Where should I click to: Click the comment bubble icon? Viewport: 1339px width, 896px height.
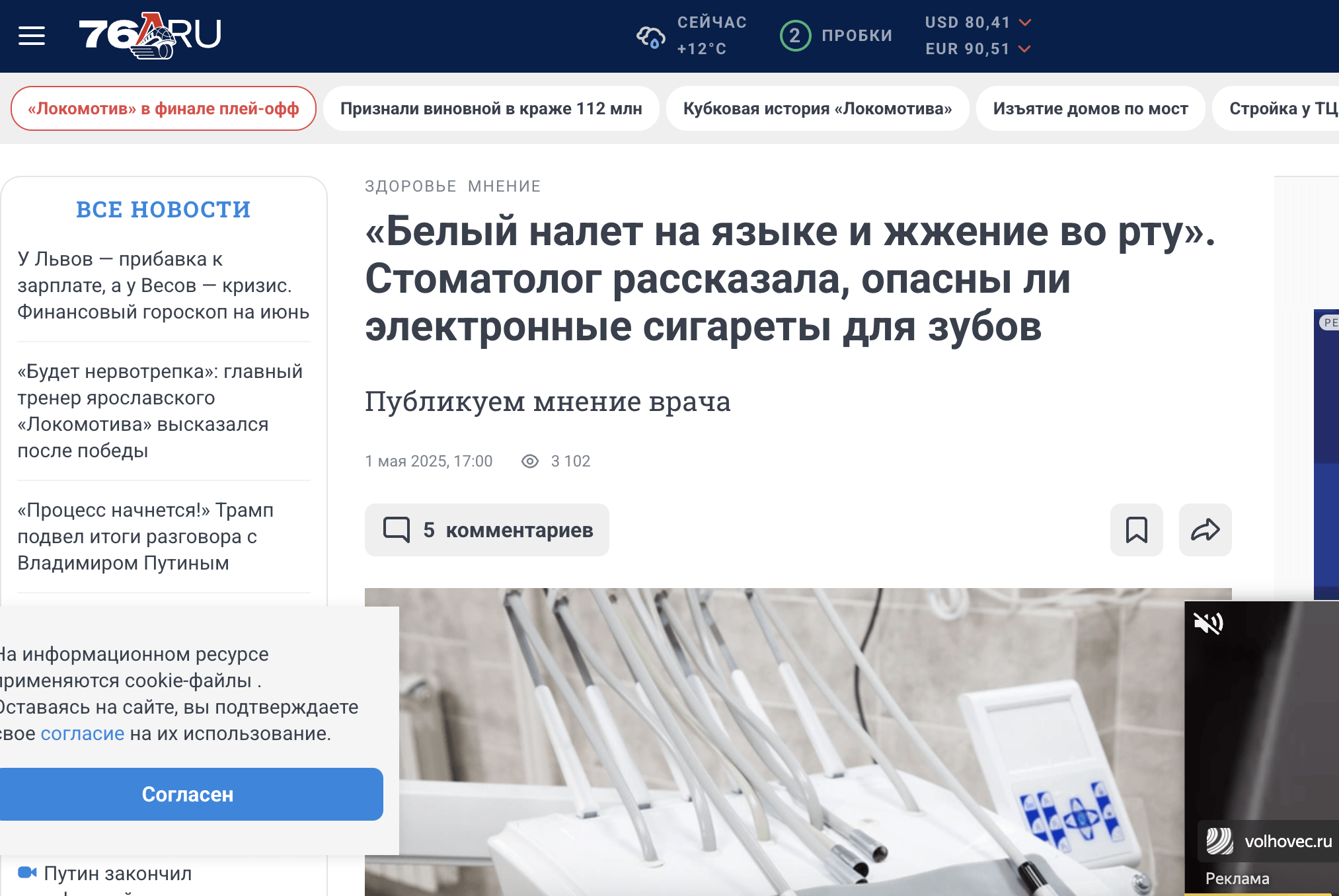[x=397, y=530]
